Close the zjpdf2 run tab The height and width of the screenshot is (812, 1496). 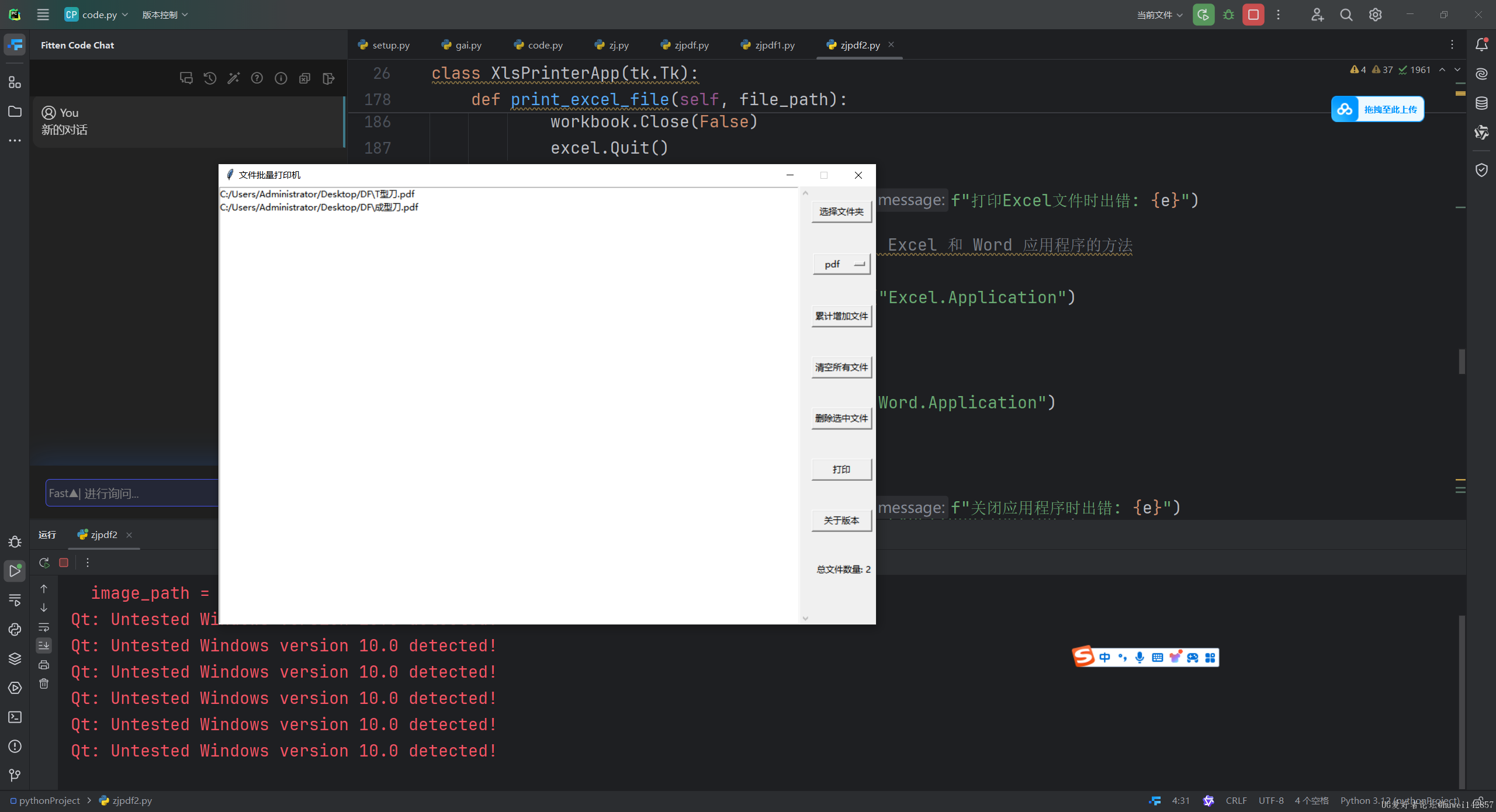click(x=129, y=535)
